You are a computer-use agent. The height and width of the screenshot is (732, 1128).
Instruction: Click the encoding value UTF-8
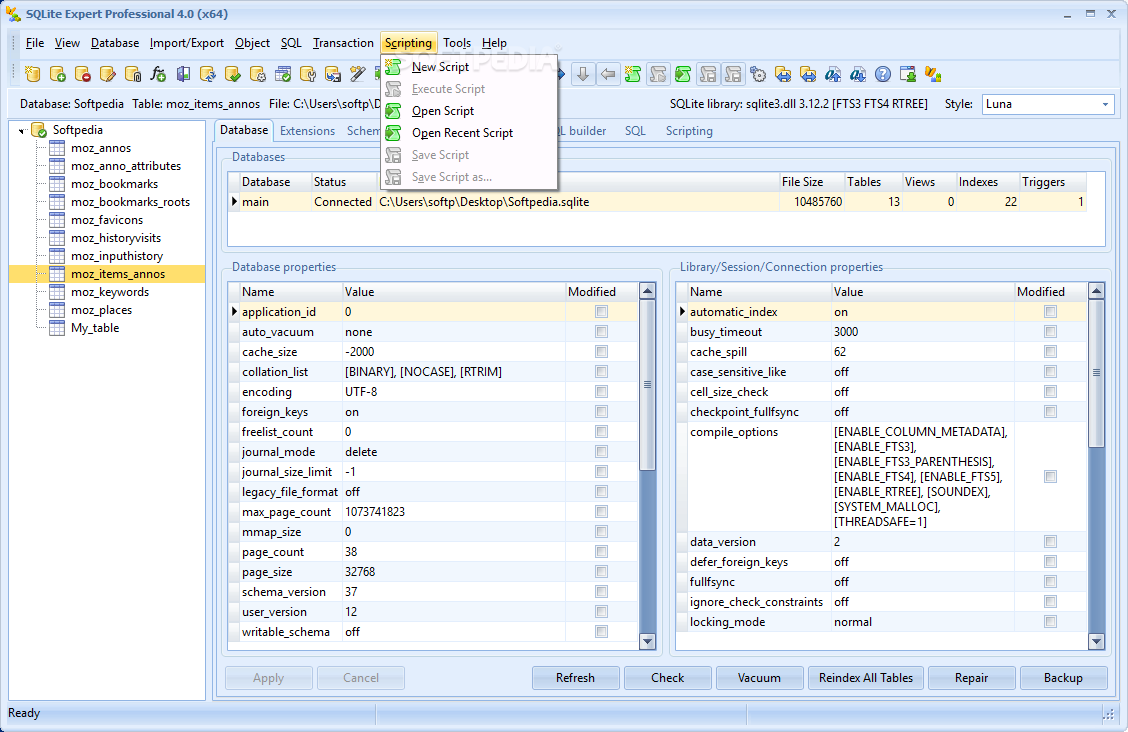pos(361,392)
